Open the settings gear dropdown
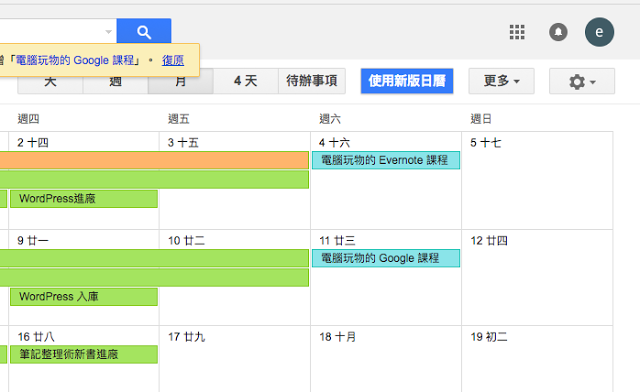The height and width of the screenshot is (392, 640). click(582, 81)
